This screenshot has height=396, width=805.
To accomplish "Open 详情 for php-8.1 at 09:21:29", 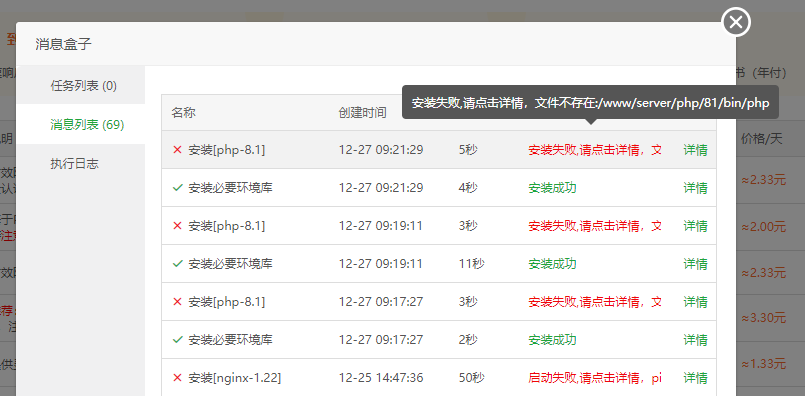I will point(695,150).
